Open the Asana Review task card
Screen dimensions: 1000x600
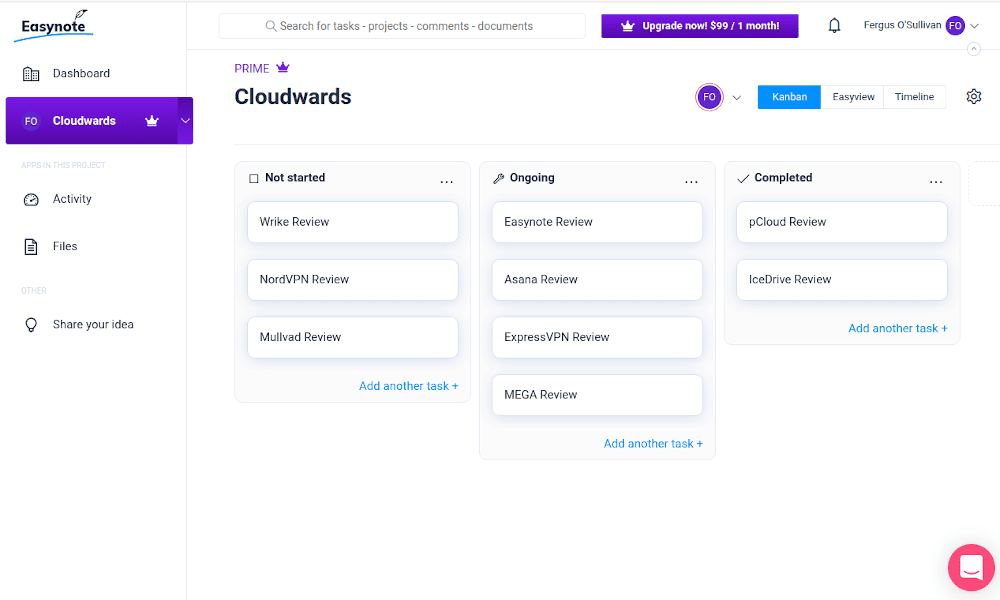[x=597, y=279]
